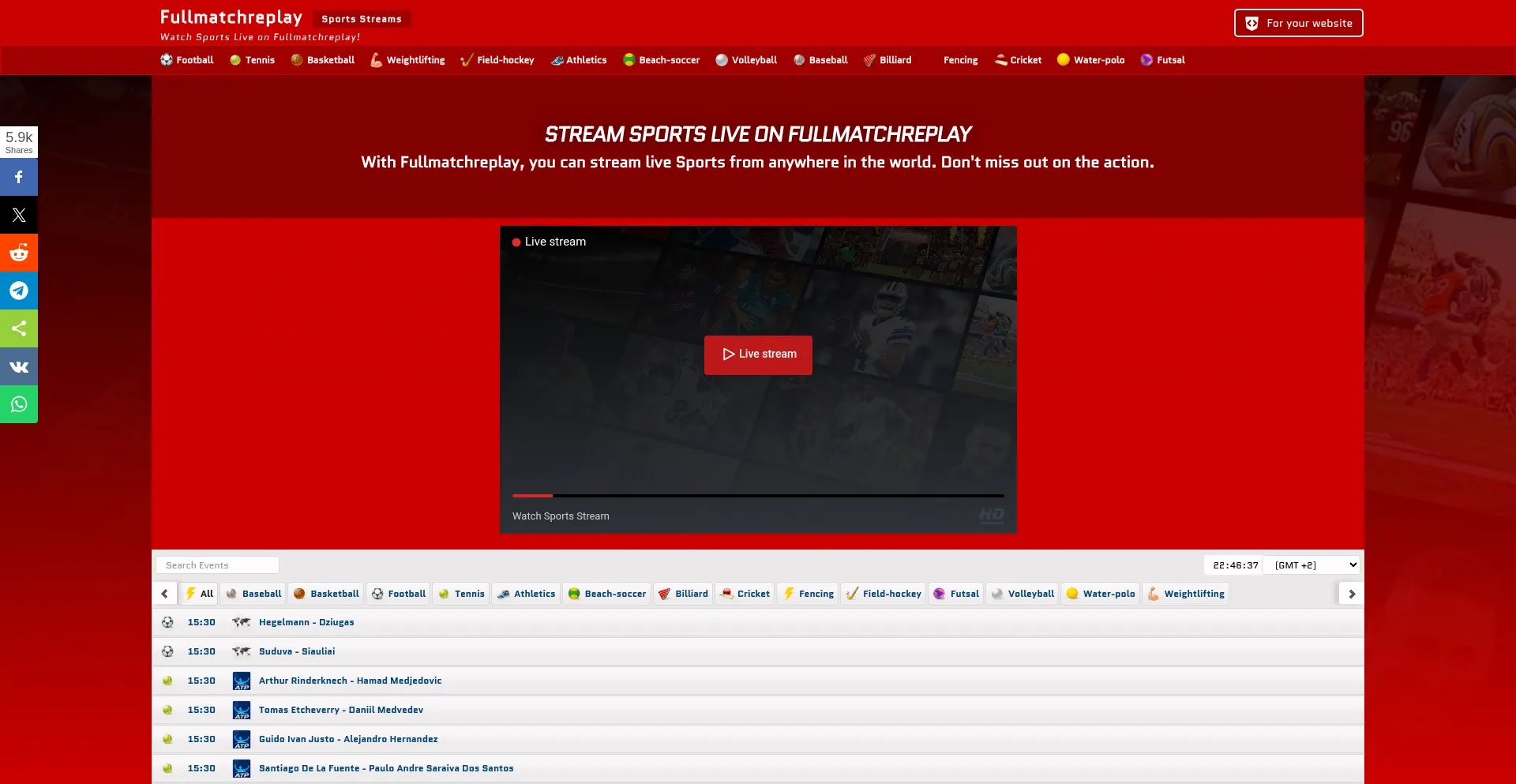Click world map icon beside Hegelmann - Dziugas
The height and width of the screenshot is (784, 1516).
[x=242, y=622]
